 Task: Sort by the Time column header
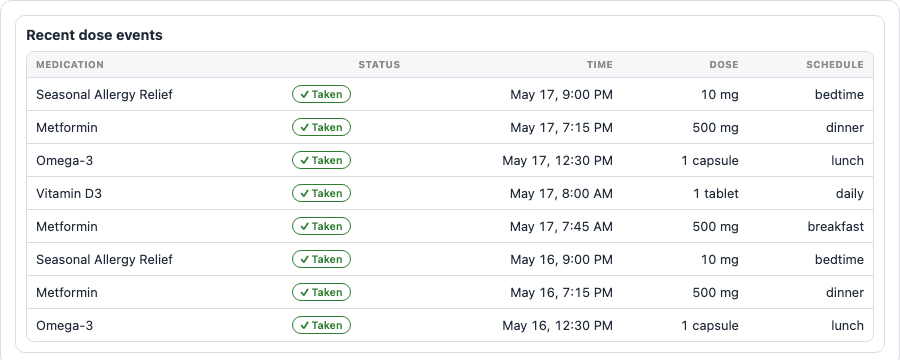(x=599, y=65)
